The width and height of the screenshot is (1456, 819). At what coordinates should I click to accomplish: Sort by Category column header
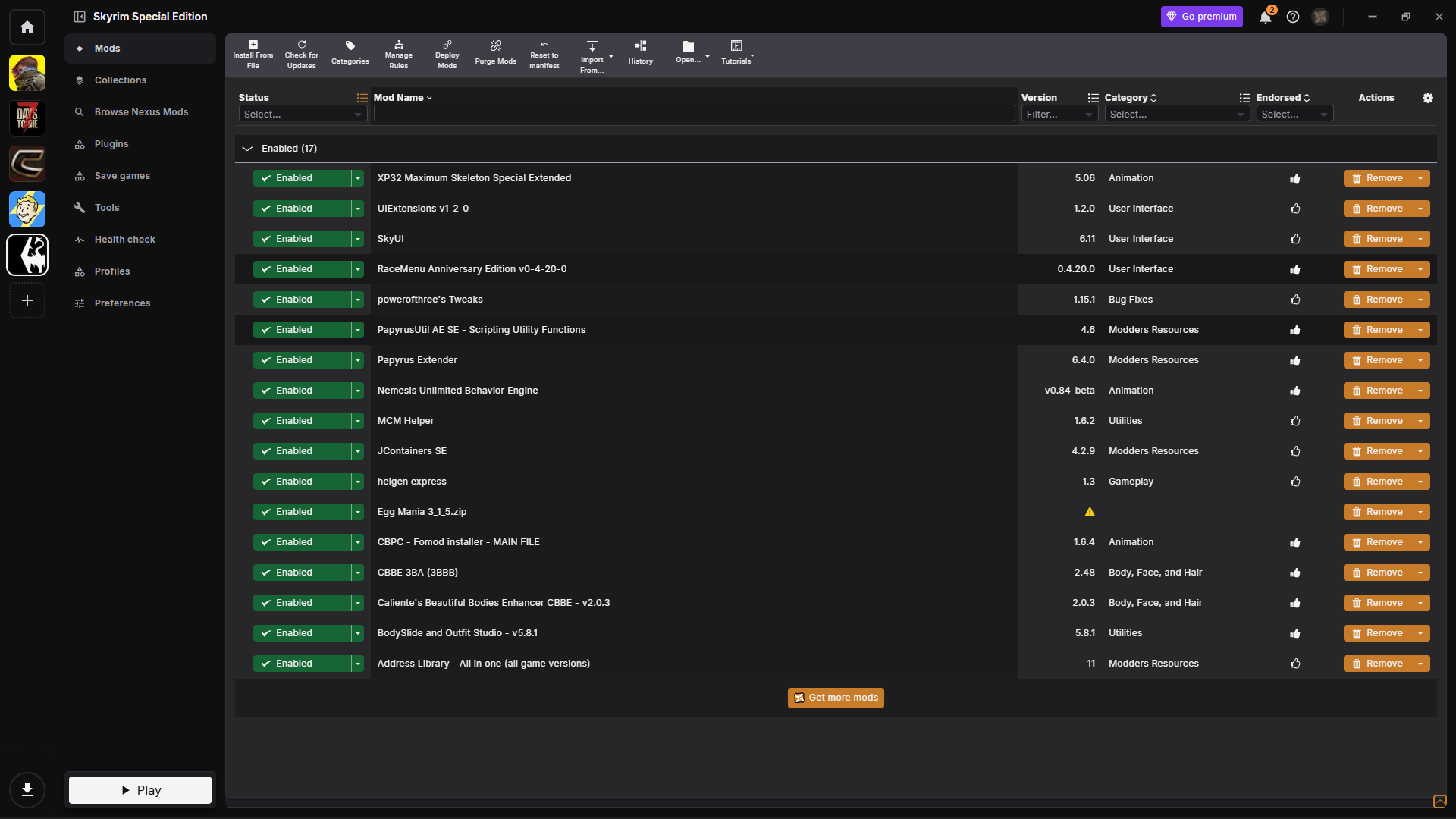click(1131, 98)
